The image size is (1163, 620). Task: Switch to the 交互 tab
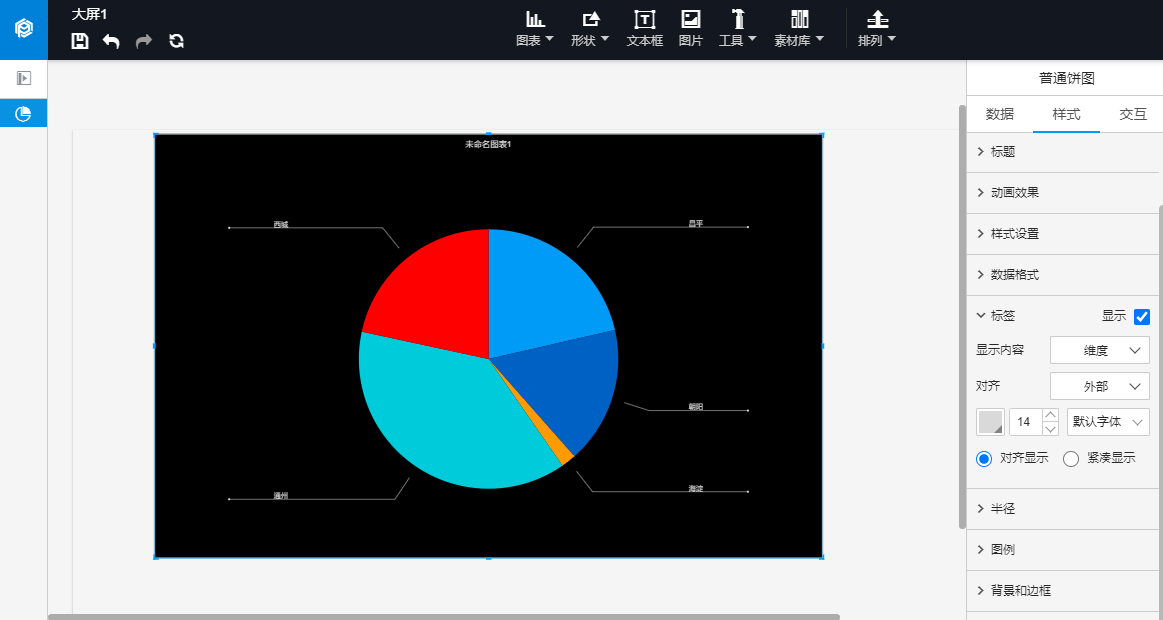[1132, 114]
